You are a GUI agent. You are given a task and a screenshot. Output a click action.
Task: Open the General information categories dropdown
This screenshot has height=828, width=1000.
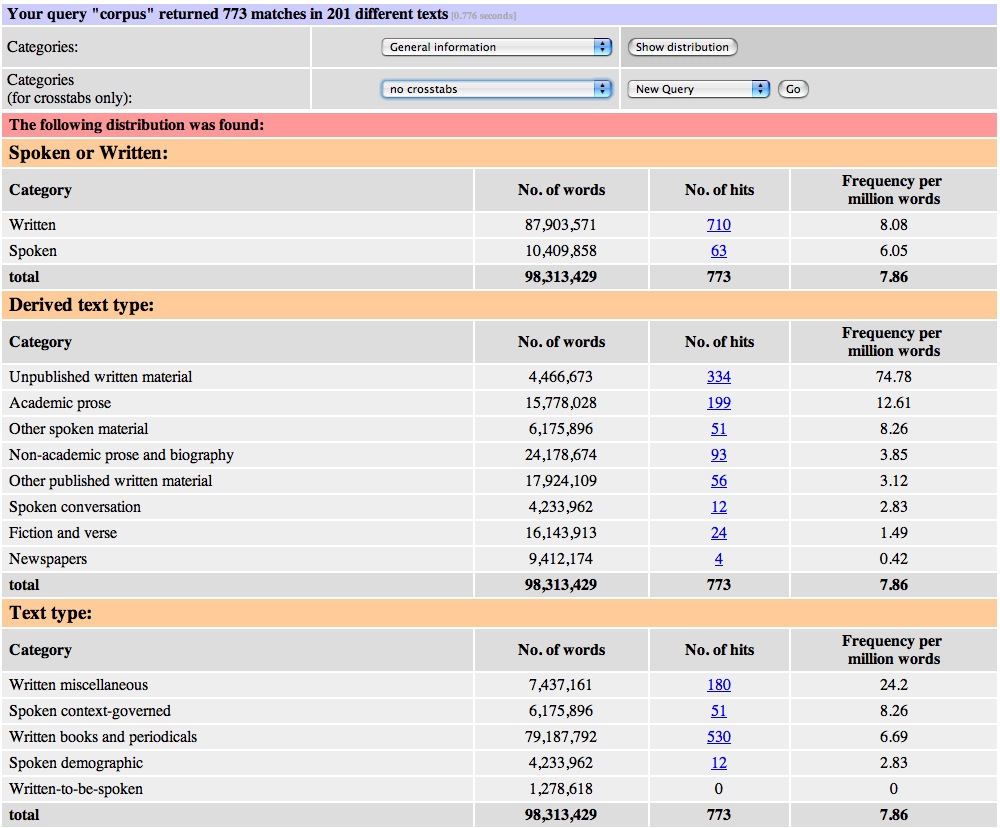point(496,47)
